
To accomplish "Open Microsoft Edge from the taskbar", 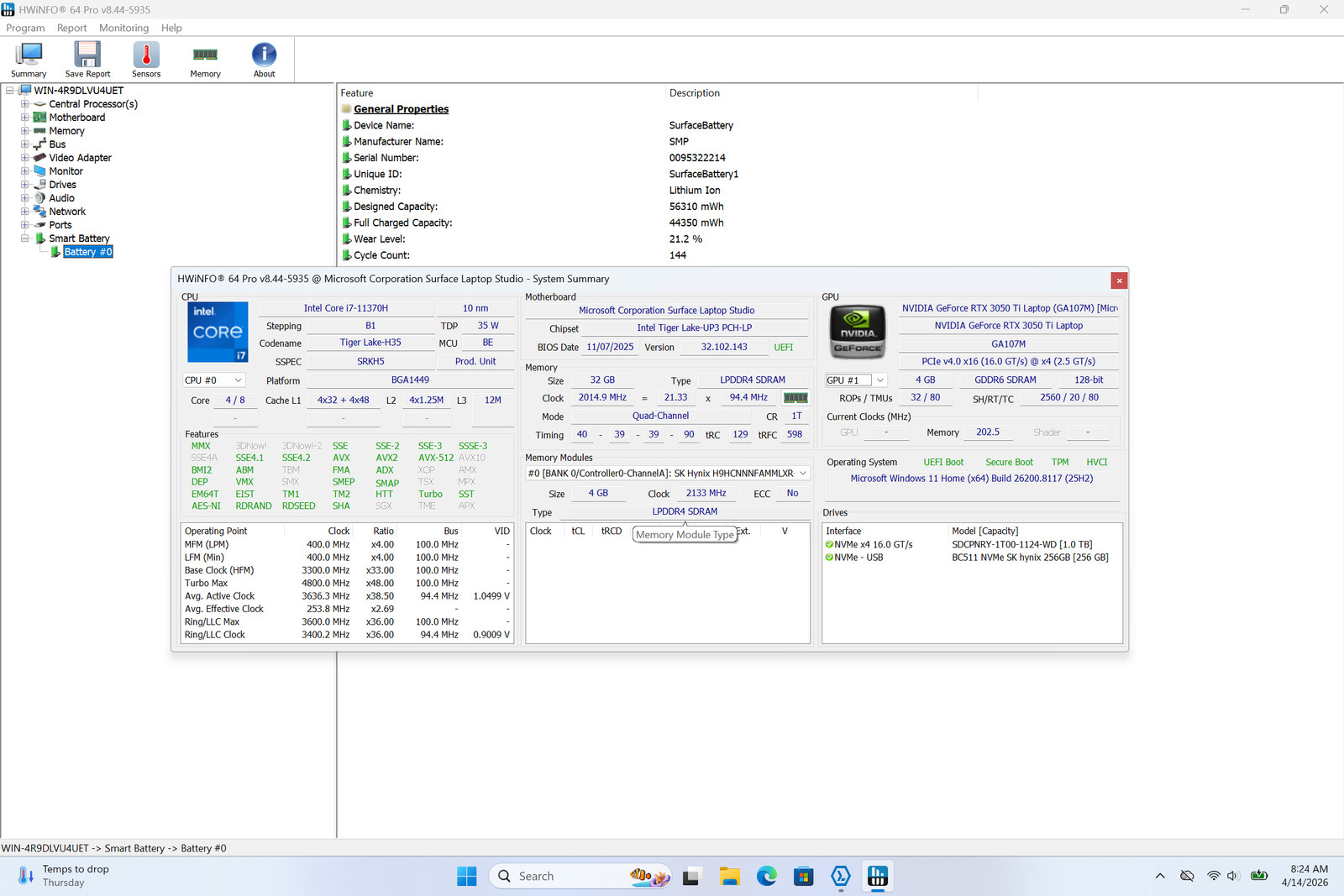I will tap(767, 877).
